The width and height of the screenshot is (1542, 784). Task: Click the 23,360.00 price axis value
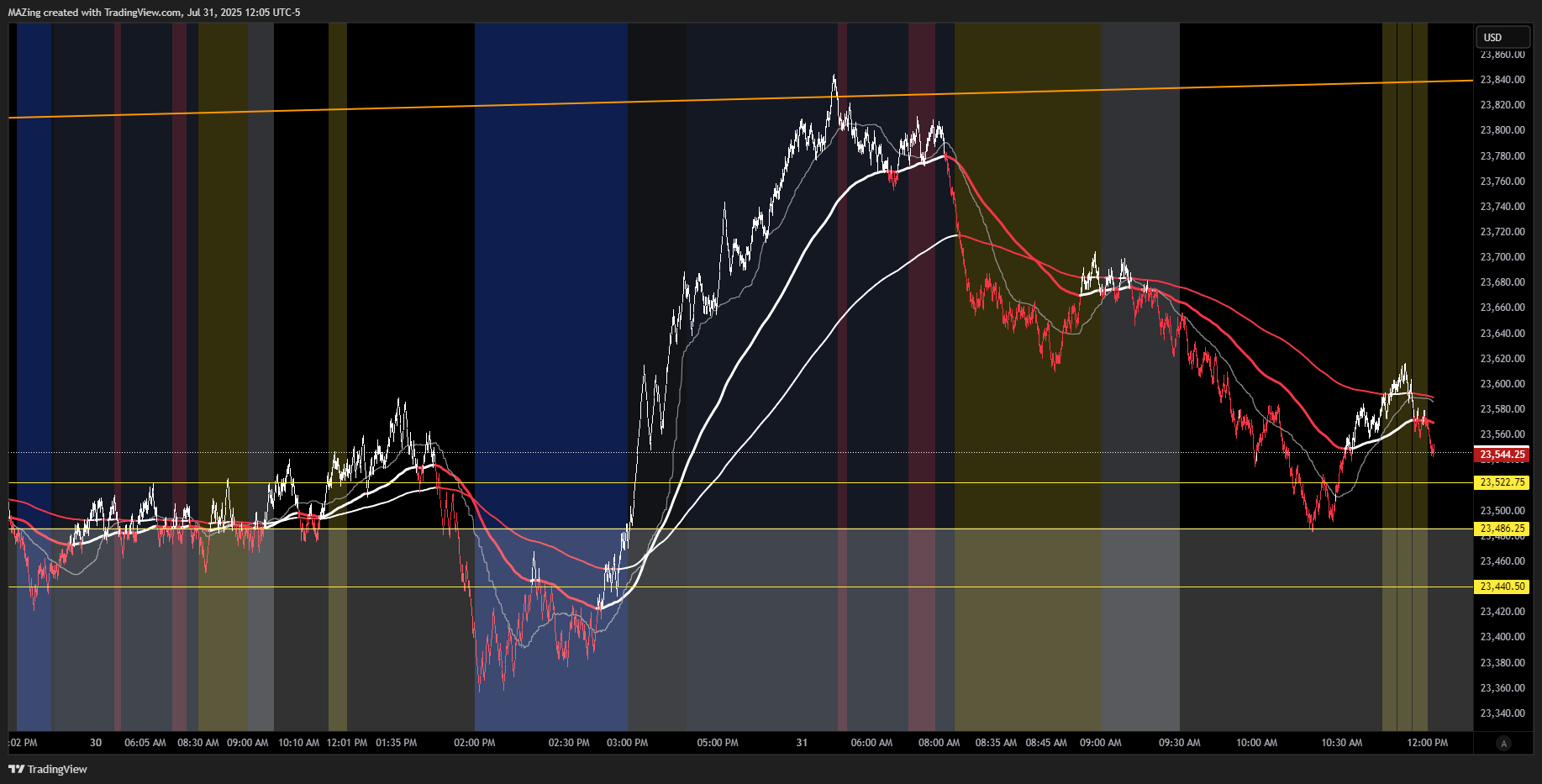tap(1503, 688)
